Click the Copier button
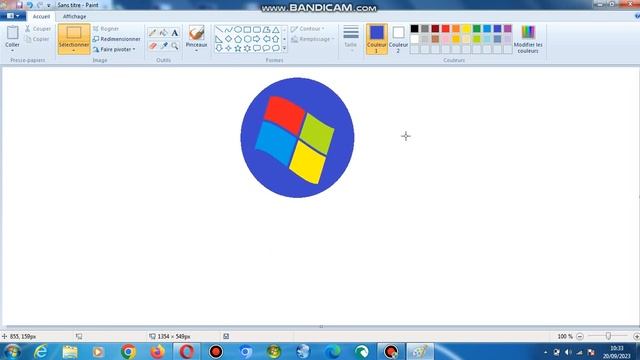Viewport: 640px width, 360px height. click(37, 39)
